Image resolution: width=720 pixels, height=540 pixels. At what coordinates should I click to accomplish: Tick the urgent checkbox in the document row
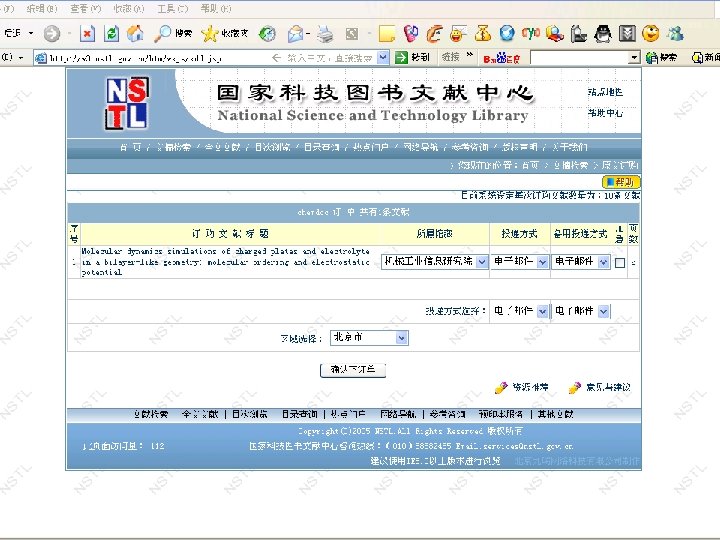620,263
